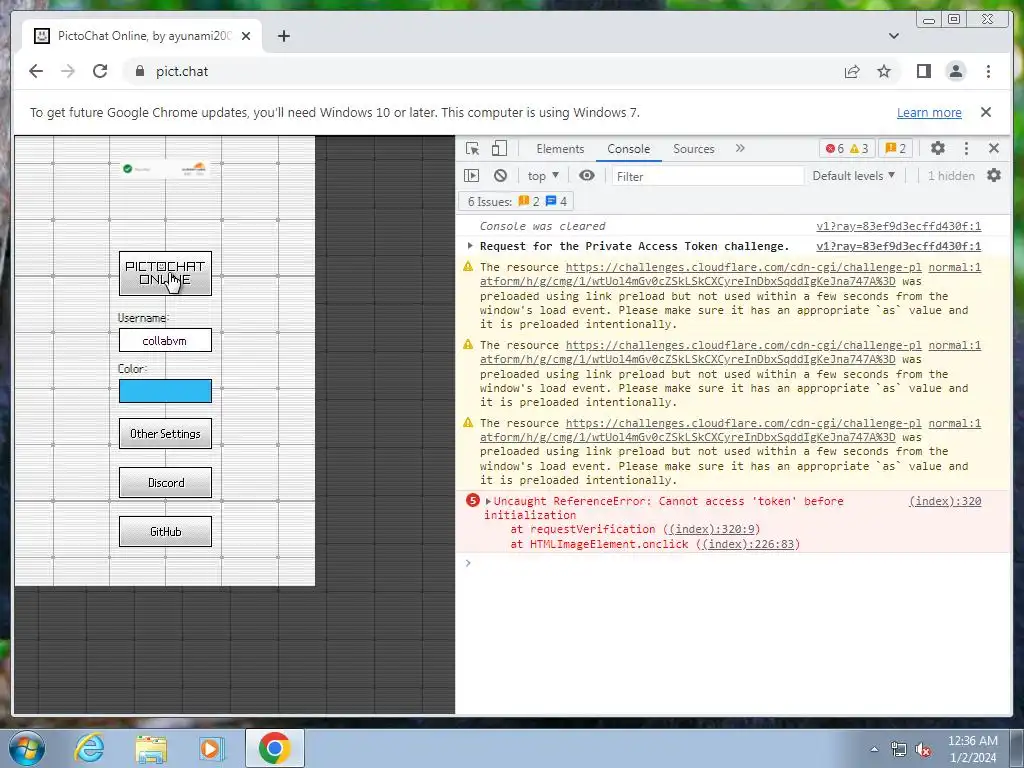Clear the console
Image resolution: width=1024 pixels, height=768 pixels.
(500, 176)
